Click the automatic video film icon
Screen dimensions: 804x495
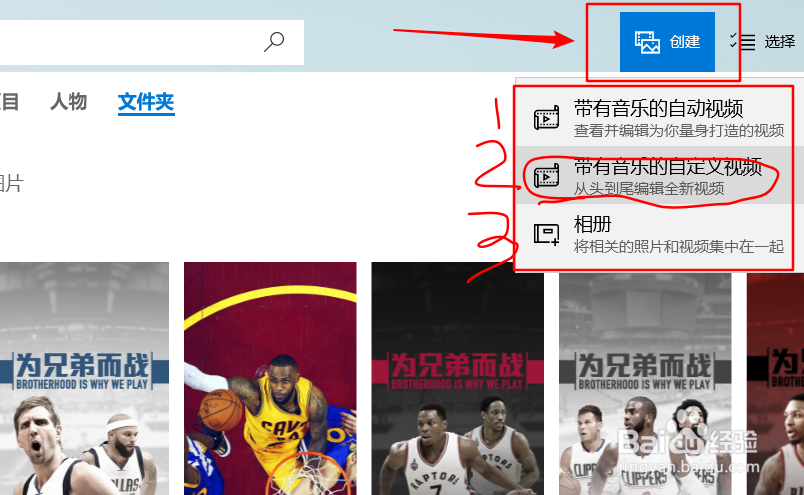point(547,118)
